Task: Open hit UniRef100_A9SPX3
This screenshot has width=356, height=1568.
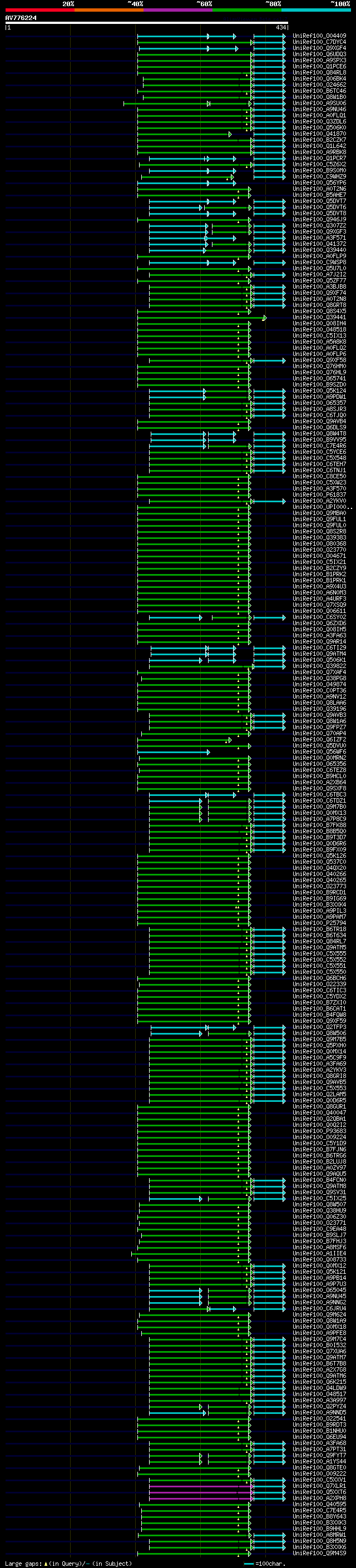Action: pos(319,60)
